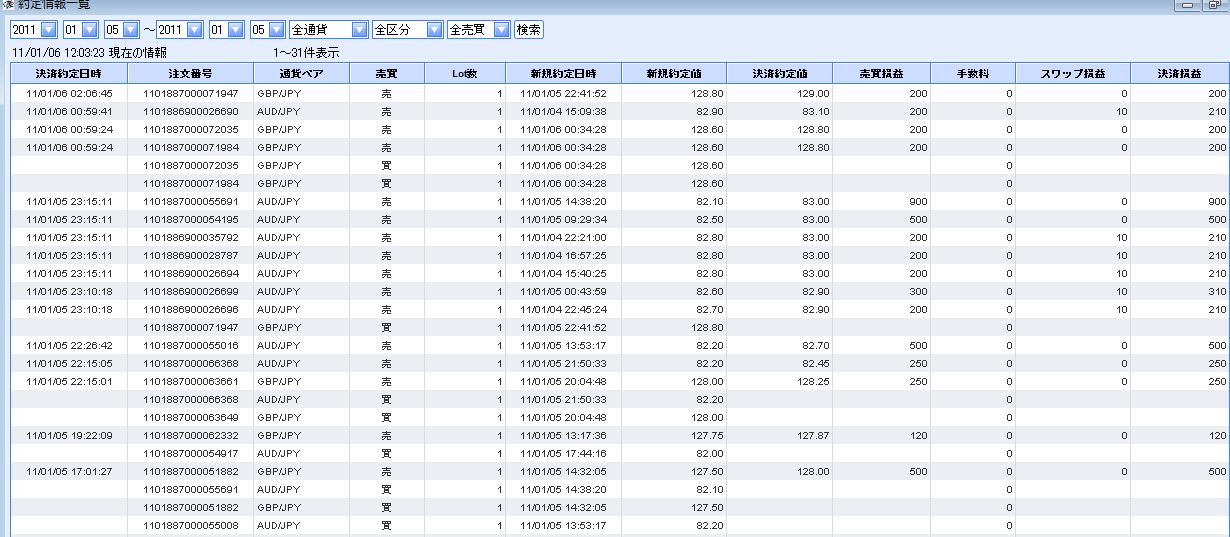
Task: Click new-order time 11/01/04 16:57:25
Action: (563, 255)
